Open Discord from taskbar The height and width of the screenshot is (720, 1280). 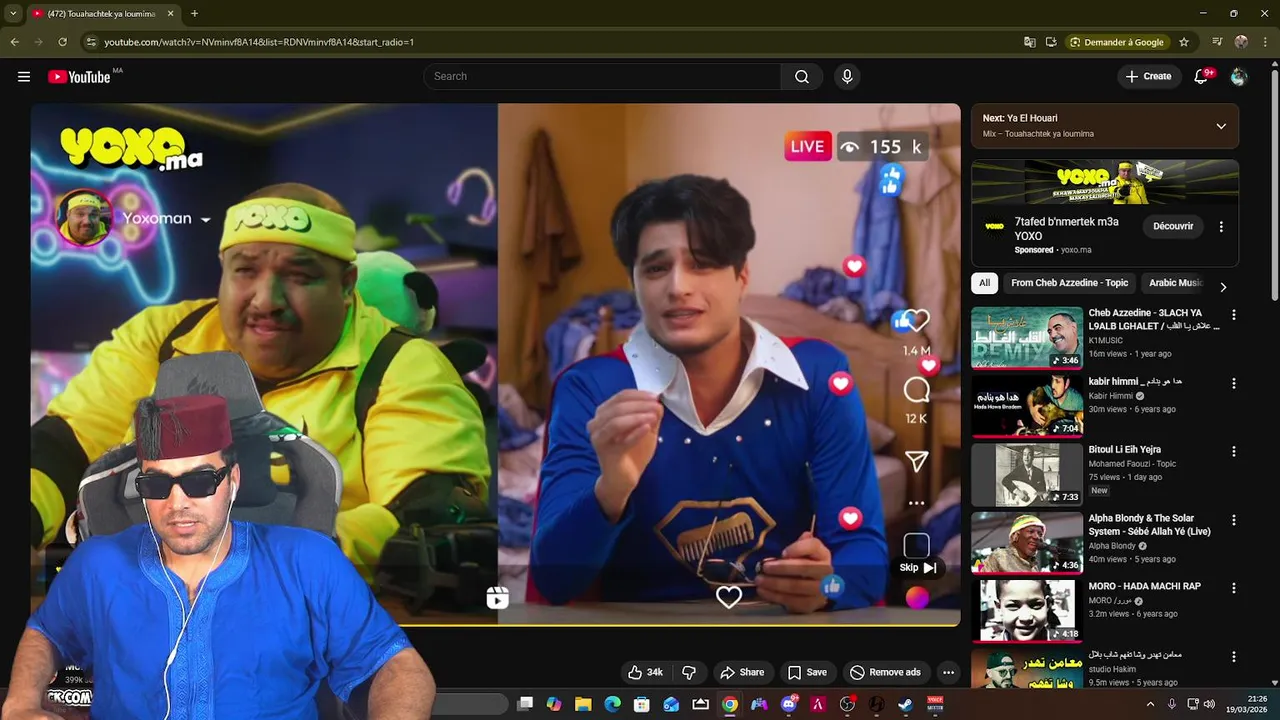pyautogui.click(x=789, y=704)
